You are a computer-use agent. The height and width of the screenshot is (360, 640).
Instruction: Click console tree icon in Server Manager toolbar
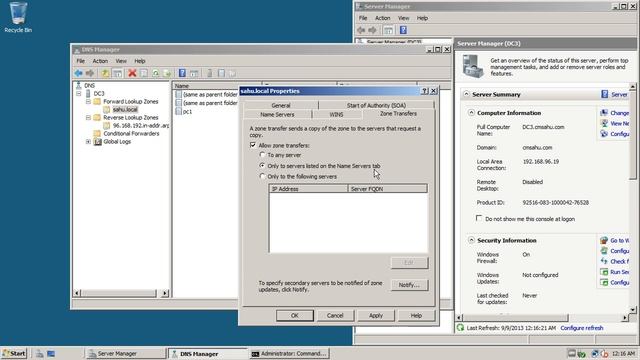pyautogui.click(x=388, y=30)
